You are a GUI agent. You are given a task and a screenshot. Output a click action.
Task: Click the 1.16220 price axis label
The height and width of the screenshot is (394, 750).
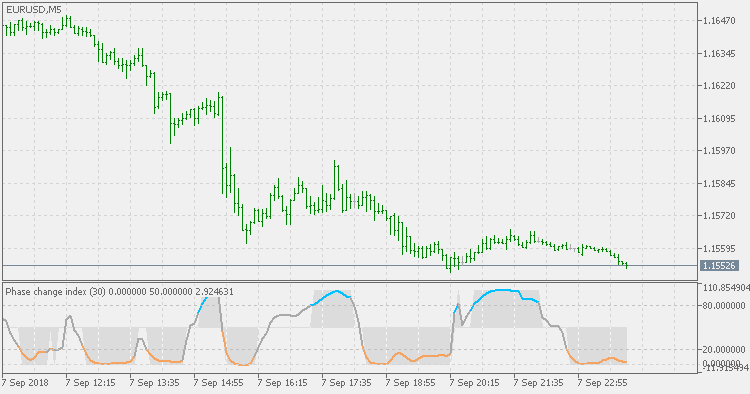click(719, 86)
